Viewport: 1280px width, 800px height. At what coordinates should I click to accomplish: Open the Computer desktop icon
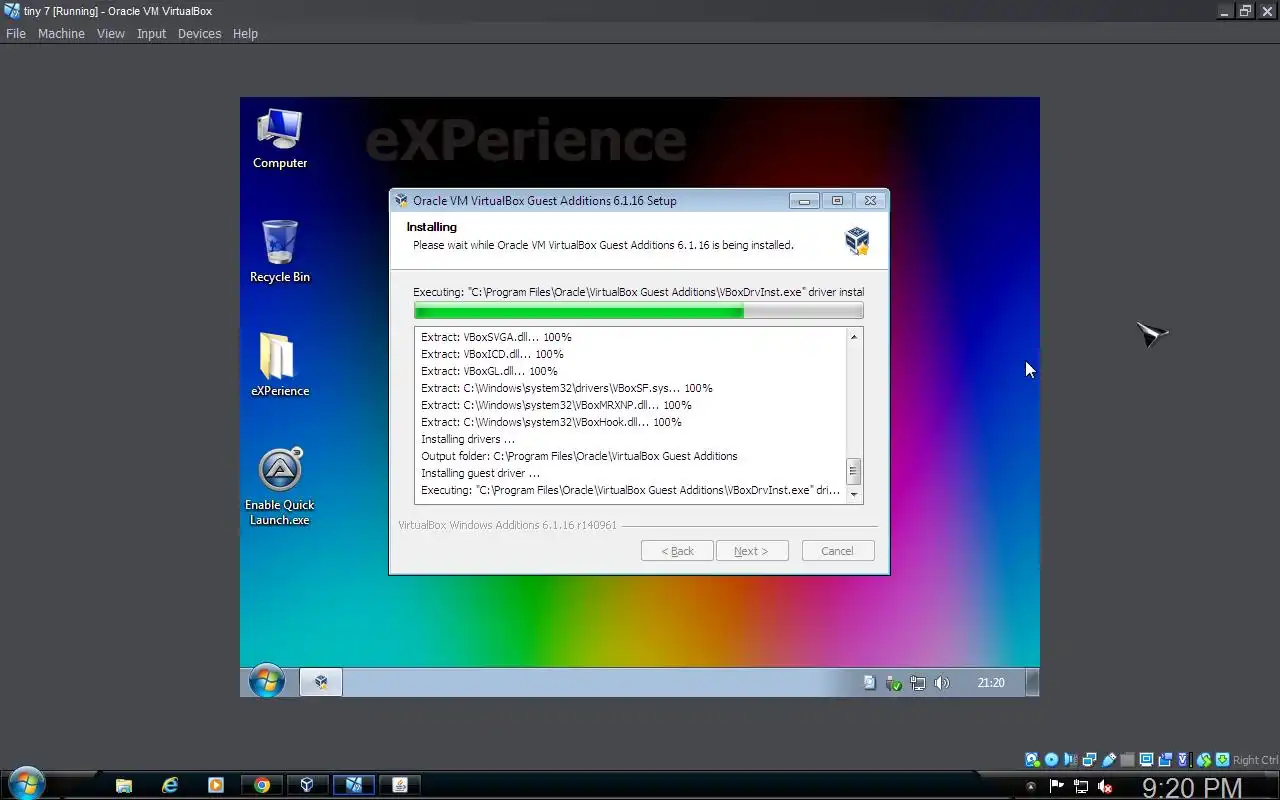coord(279,139)
